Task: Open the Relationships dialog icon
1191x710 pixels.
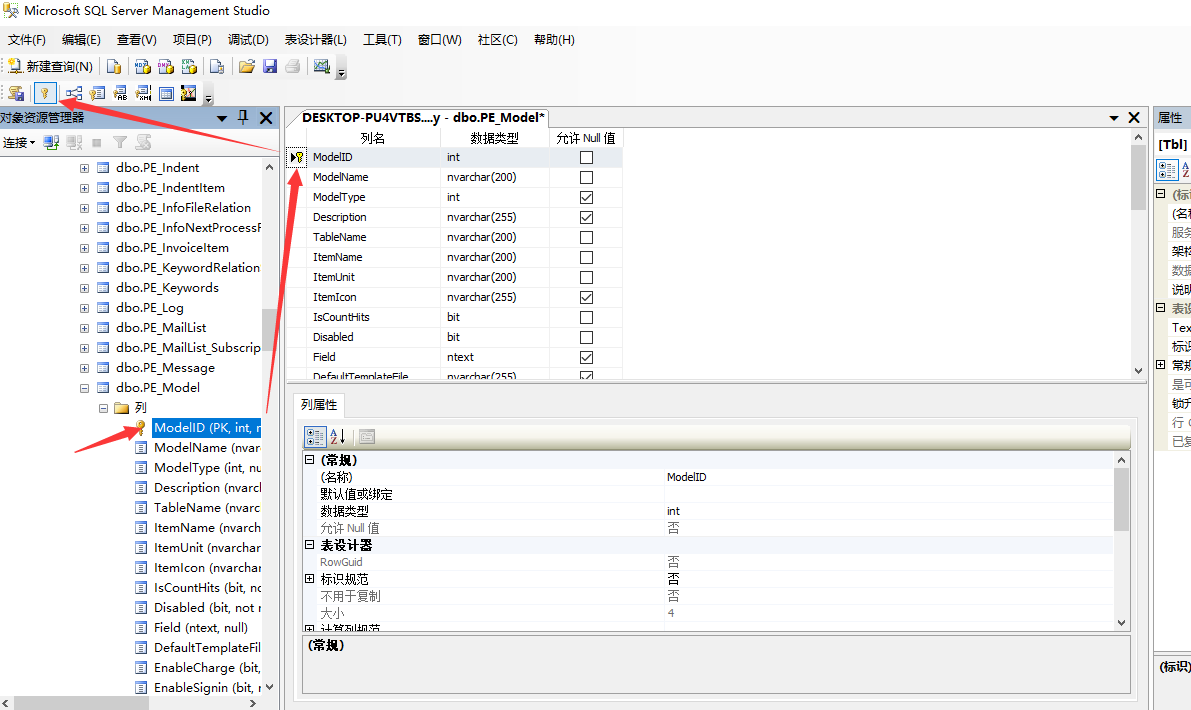Action: click(x=73, y=93)
